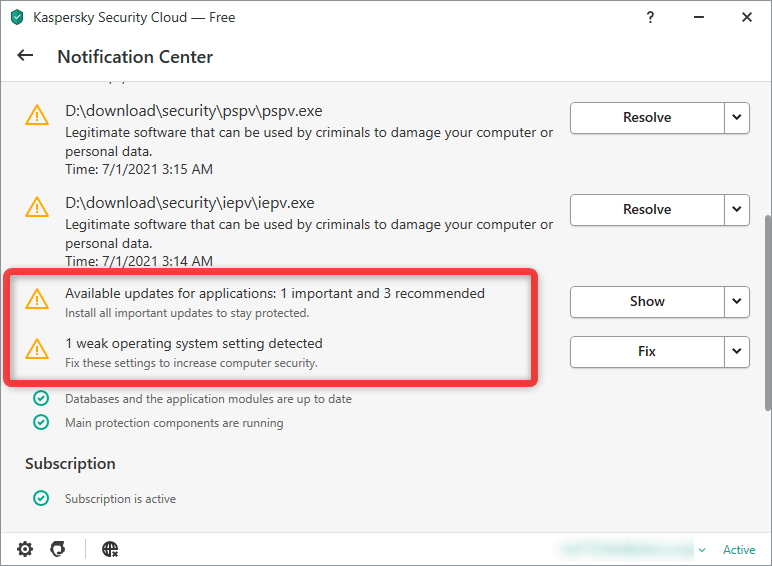Viewport: 772px width, 566px height.
Task: Fix the weak operating system setting
Action: point(647,351)
